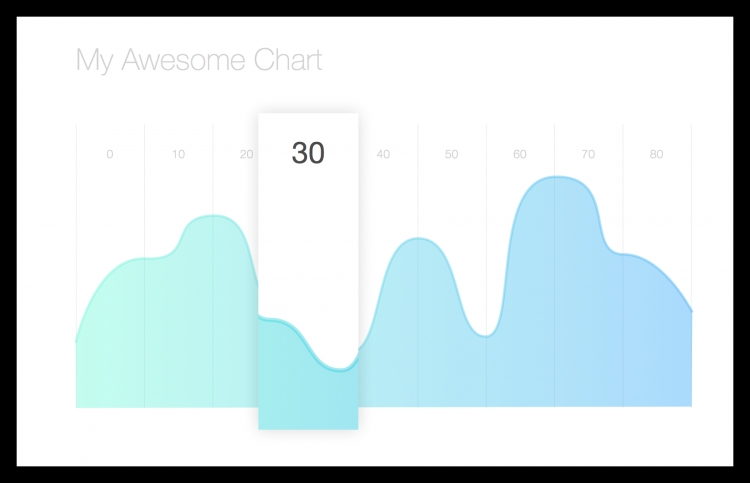Select the 70 axis label
The image size is (750, 483).
click(588, 154)
